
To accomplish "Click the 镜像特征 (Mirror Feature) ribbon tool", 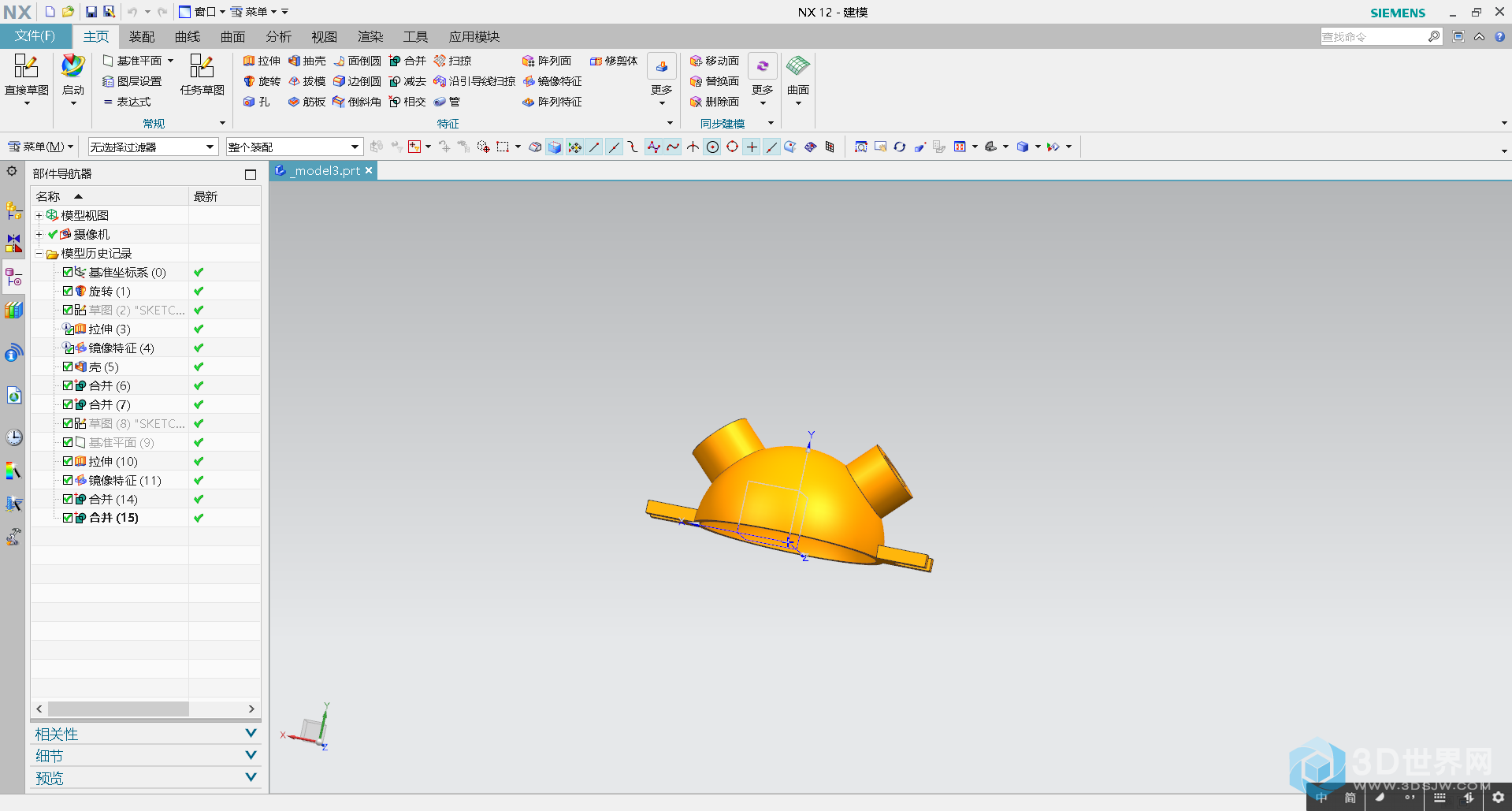I will point(552,81).
